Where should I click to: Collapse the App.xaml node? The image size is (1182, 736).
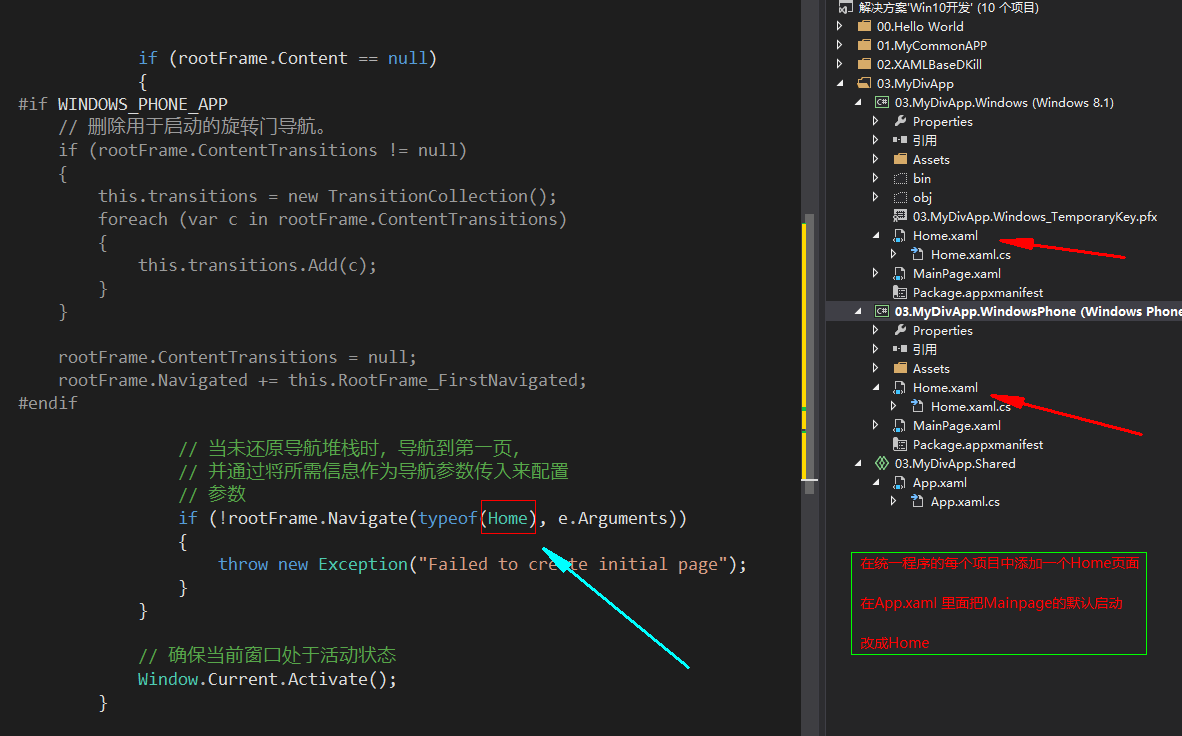[876, 483]
